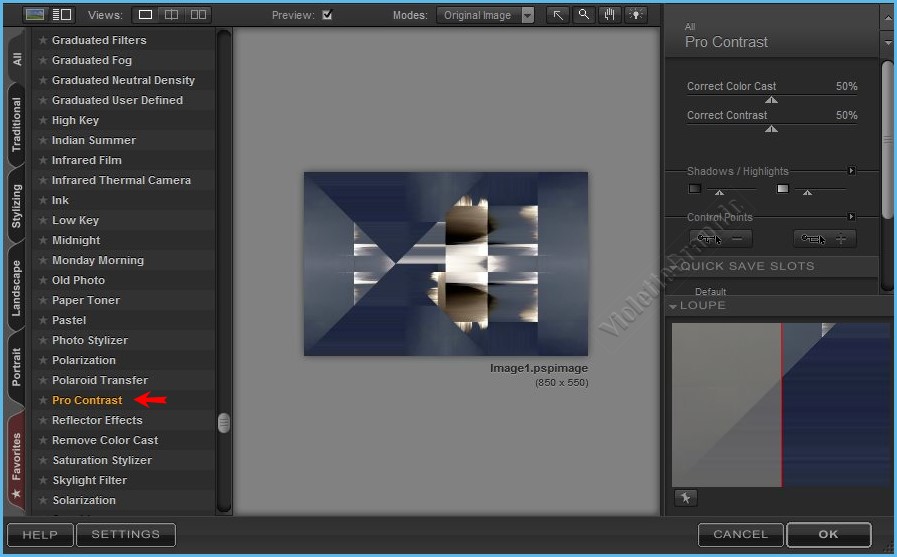Switch to single image view
The width and height of the screenshot is (897, 557).
click(146, 15)
